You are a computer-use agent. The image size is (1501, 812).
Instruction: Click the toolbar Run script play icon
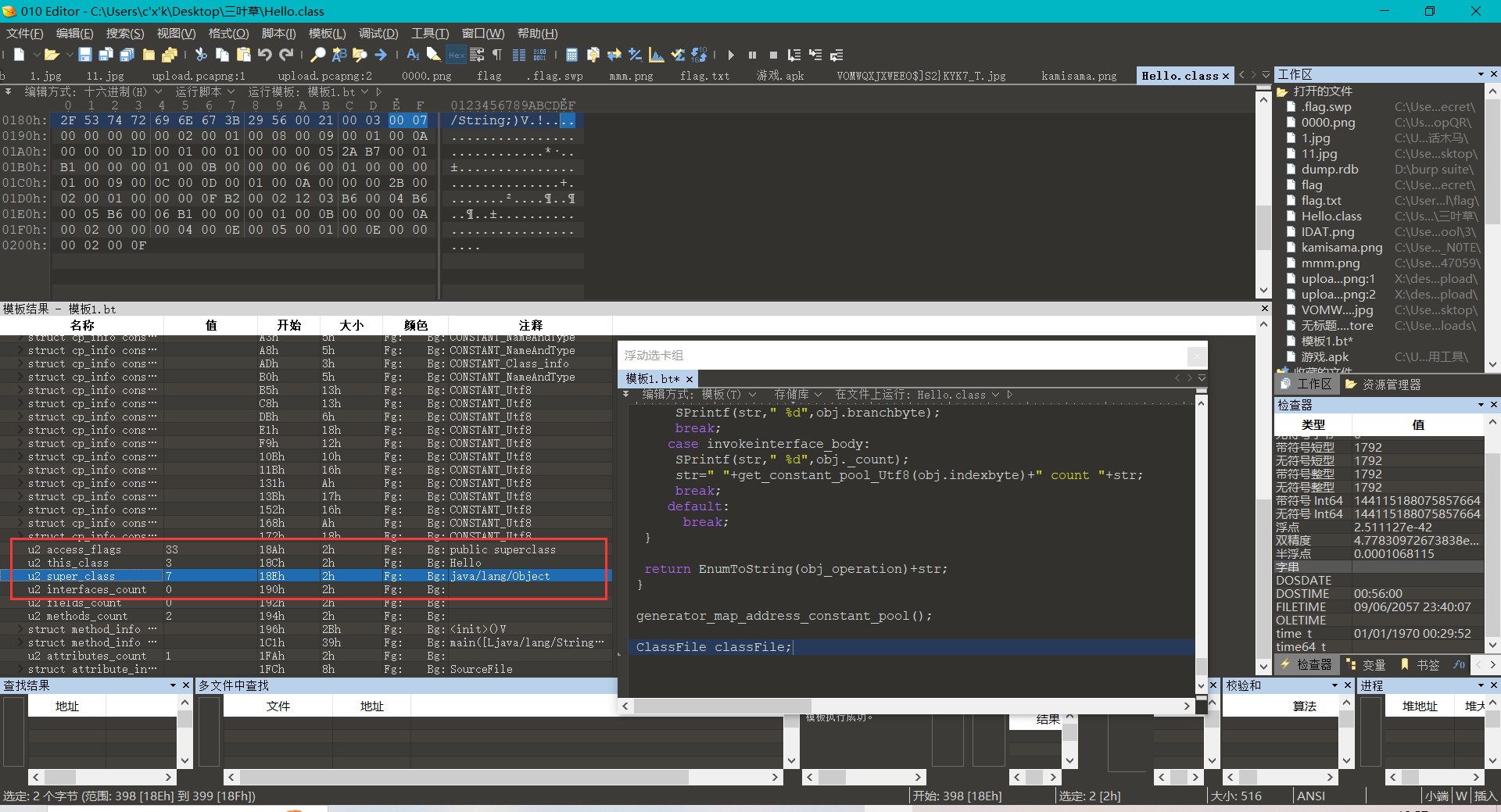point(731,55)
